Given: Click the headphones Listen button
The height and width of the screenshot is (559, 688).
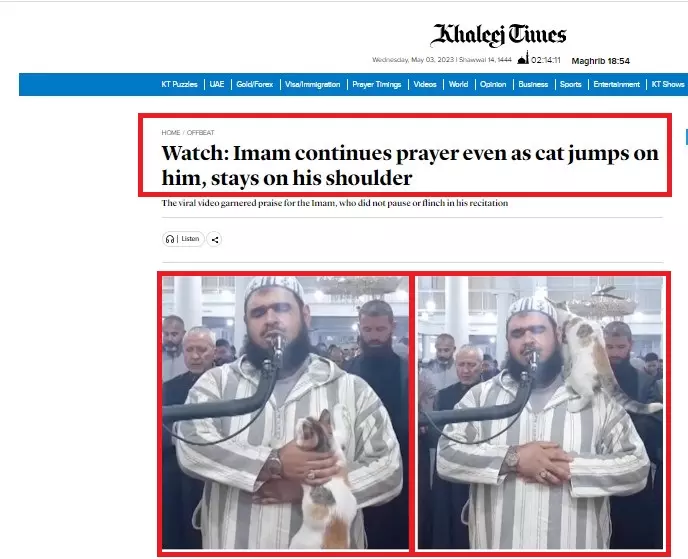Looking at the screenshot, I should pos(183,239).
